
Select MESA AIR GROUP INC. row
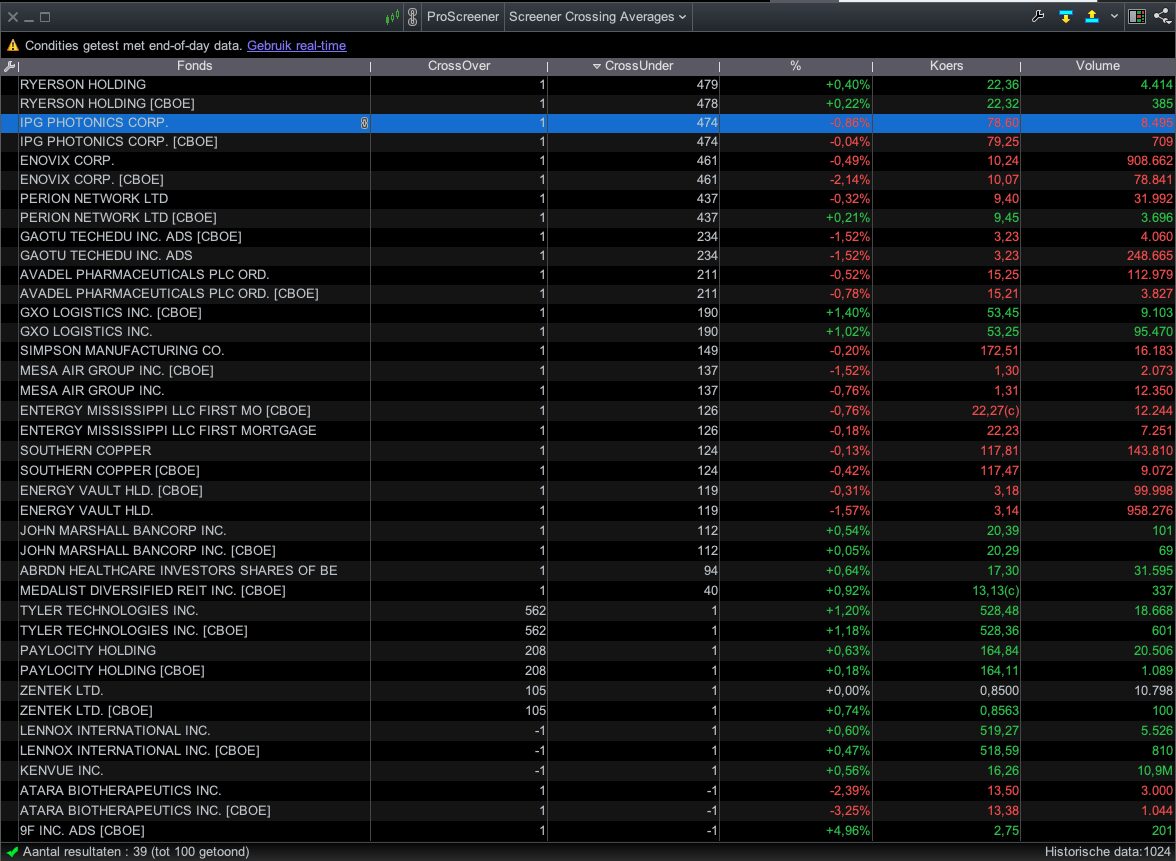point(588,391)
